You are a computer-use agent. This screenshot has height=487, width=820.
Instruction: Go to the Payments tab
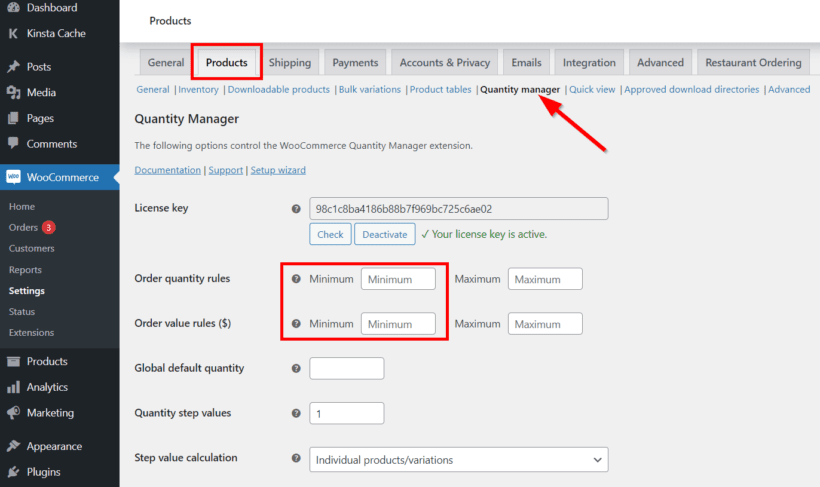pos(355,62)
